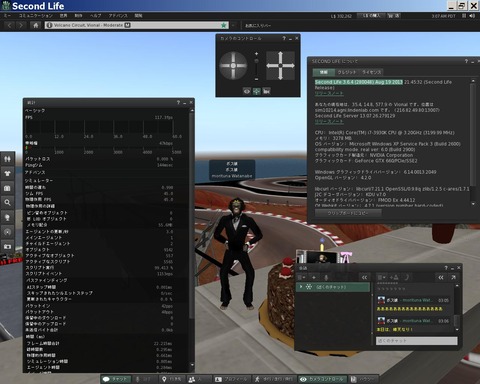
Task: Click the Volcano Circuit location address field
Action: [x=137, y=25]
